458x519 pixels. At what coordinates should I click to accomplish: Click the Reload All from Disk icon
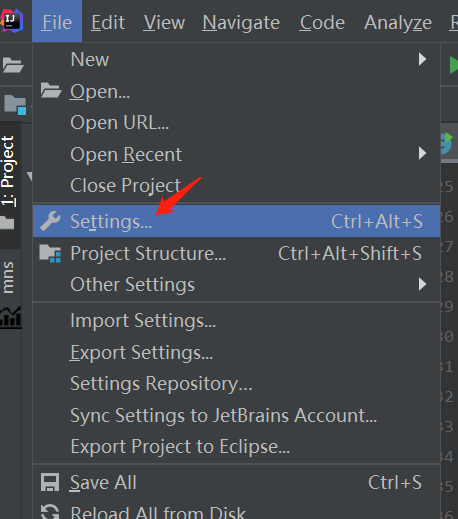click(x=50, y=512)
